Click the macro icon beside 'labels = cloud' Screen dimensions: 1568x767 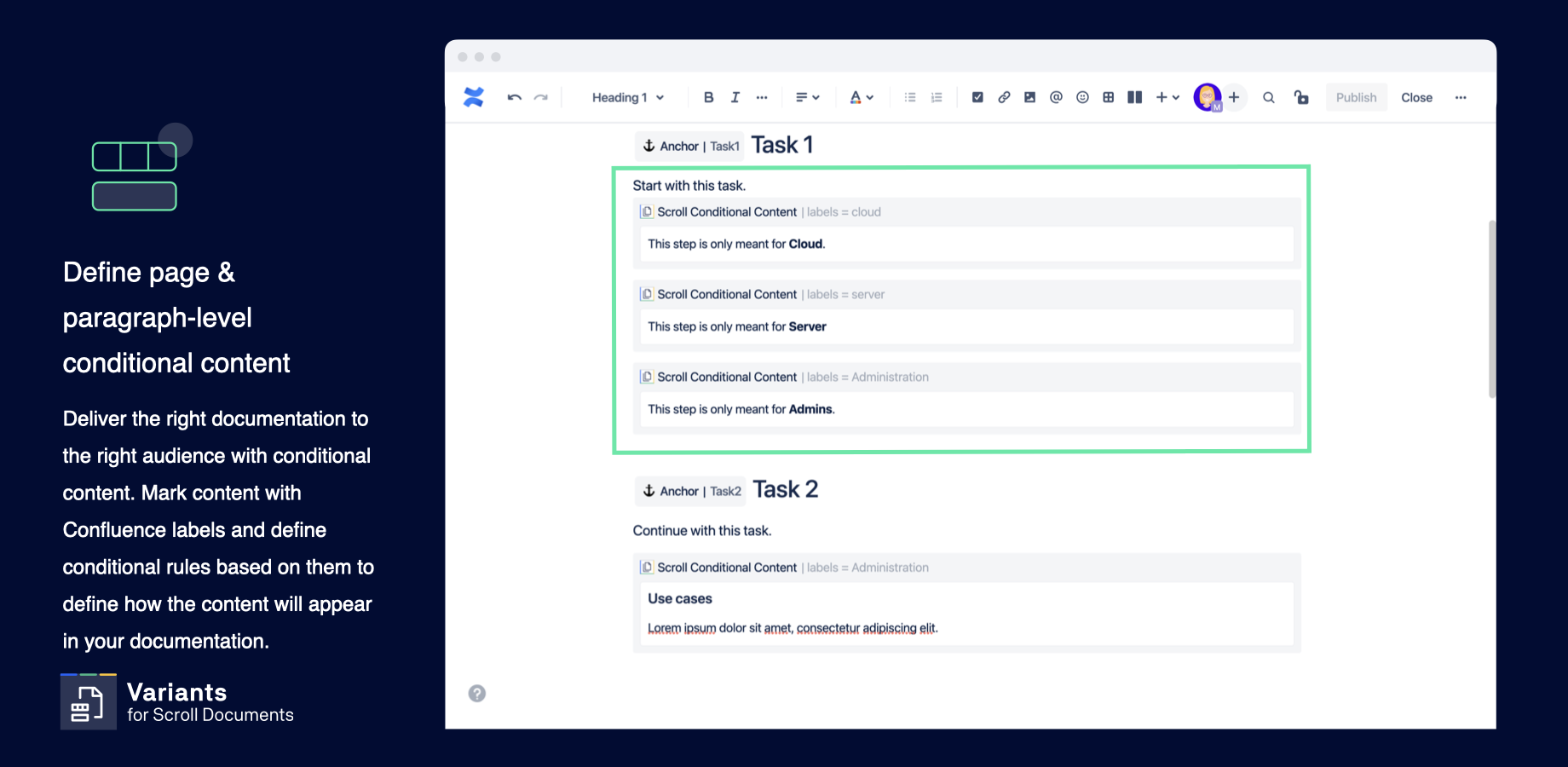(x=647, y=212)
